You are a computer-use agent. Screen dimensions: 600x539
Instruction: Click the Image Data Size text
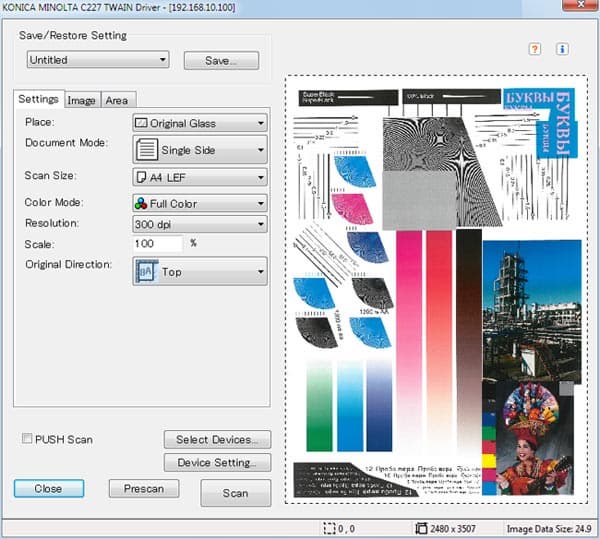point(549,529)
